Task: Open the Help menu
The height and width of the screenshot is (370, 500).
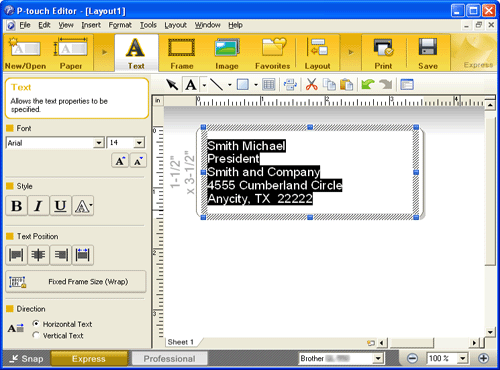Action: [235, 25]
